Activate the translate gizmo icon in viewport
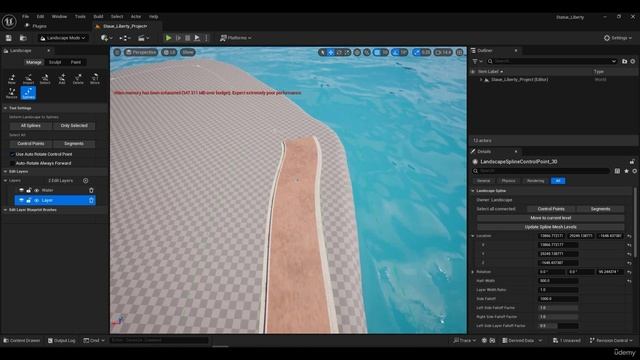Viewport: 640px width, 360px height. (x=331, y=52)
